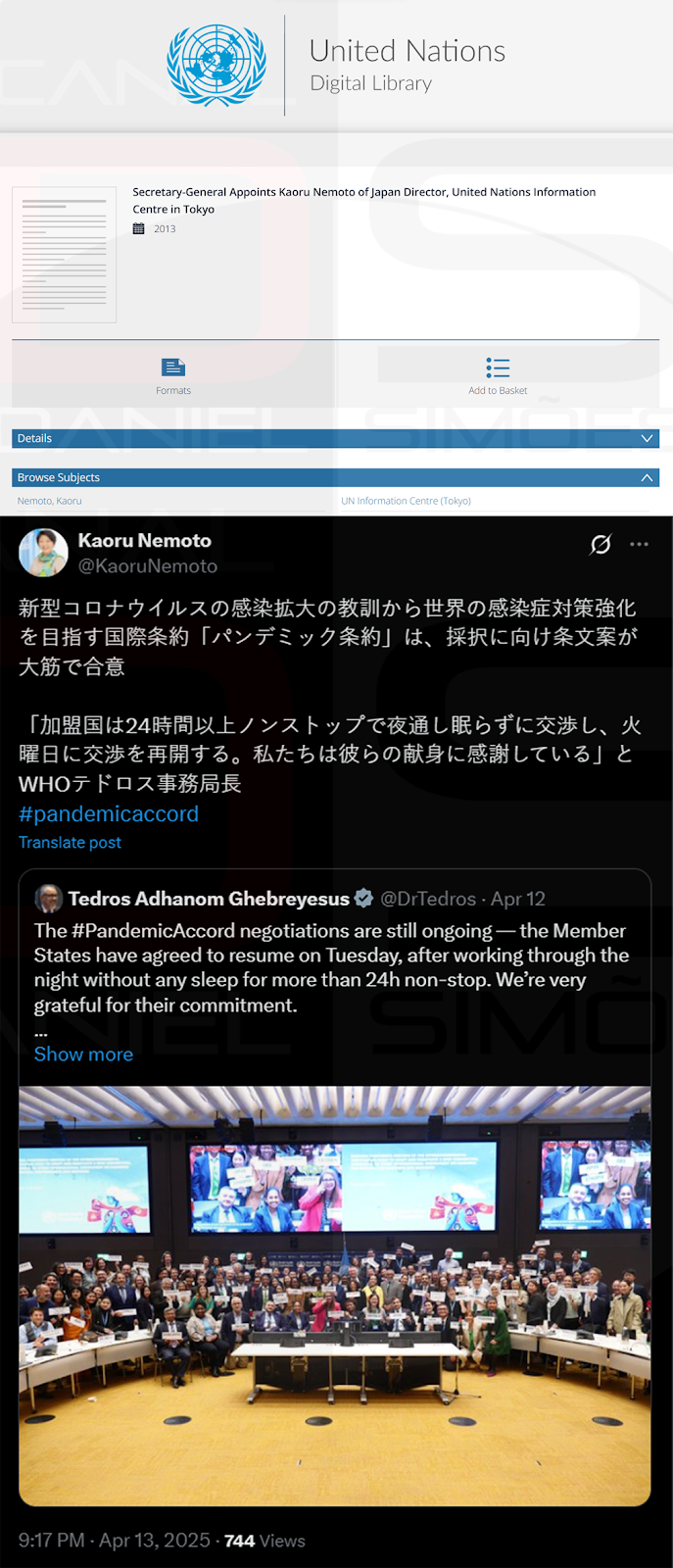Open the Secretary-General Appoints Kaoru Nemoto record
This screenshot has height=1568, width=673.
tap(364, 200)
